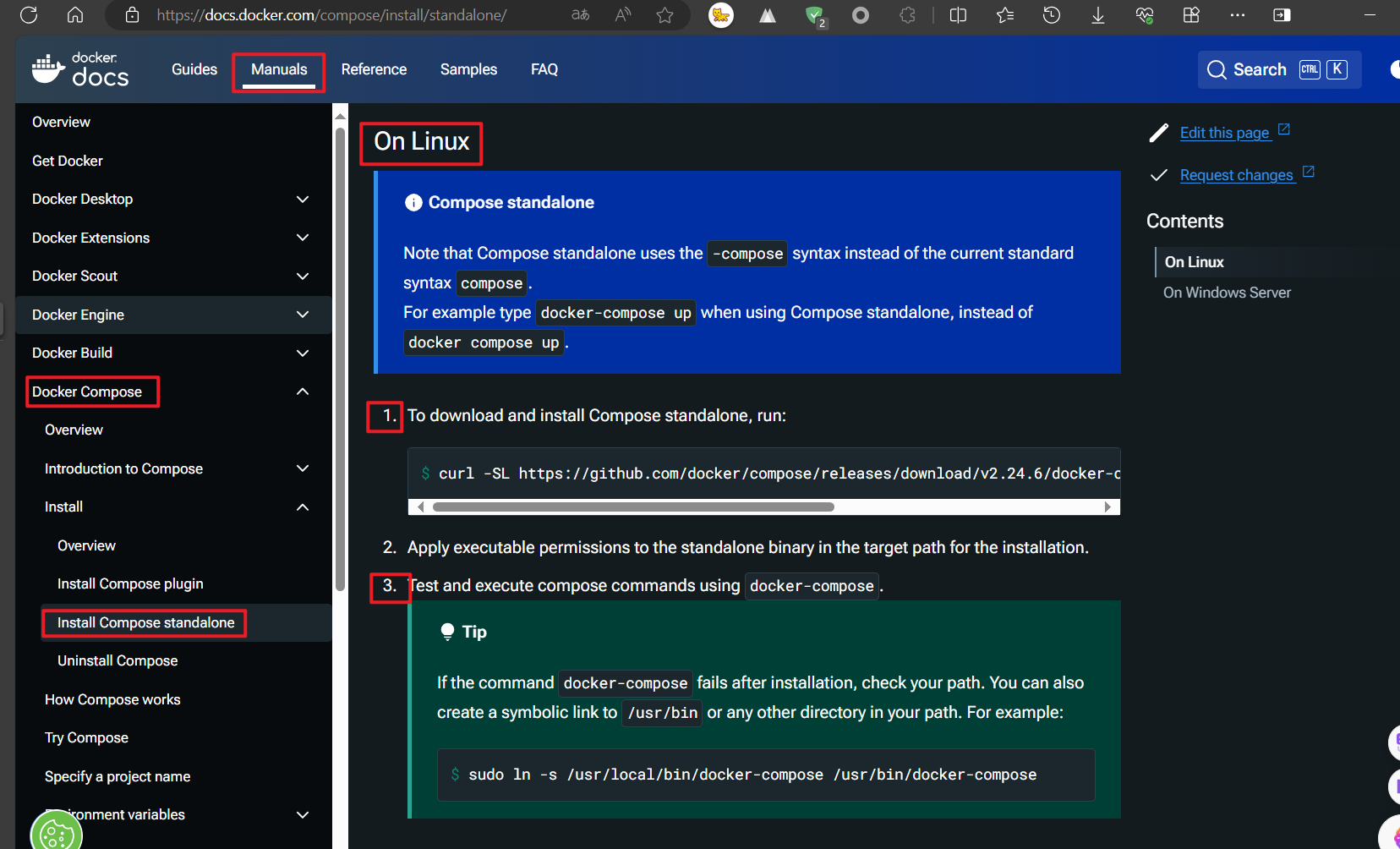Open browser history icon
Viewport: 1400px width, 849px height.
[1052, 15]
